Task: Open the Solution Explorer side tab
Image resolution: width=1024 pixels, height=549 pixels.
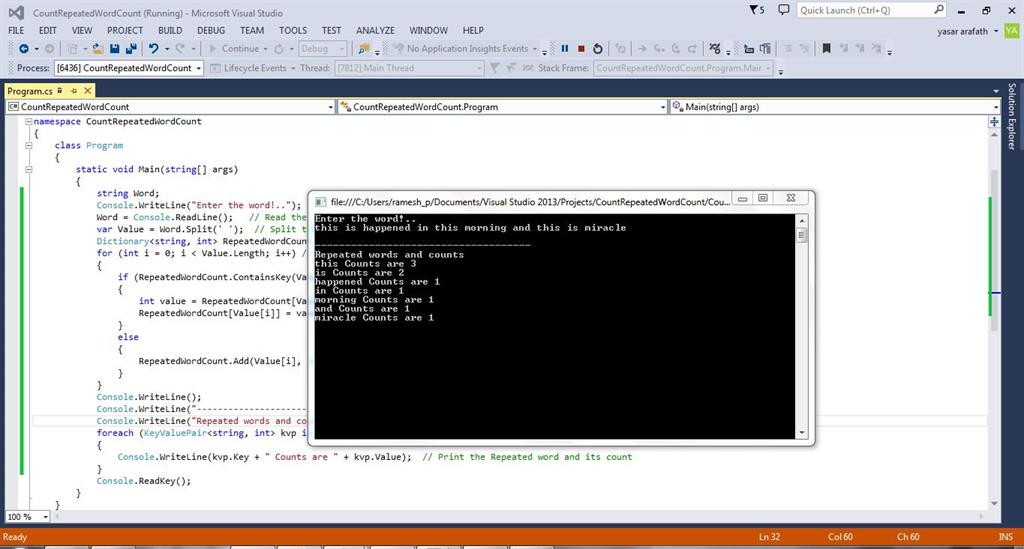Action: coord(1012,118)
